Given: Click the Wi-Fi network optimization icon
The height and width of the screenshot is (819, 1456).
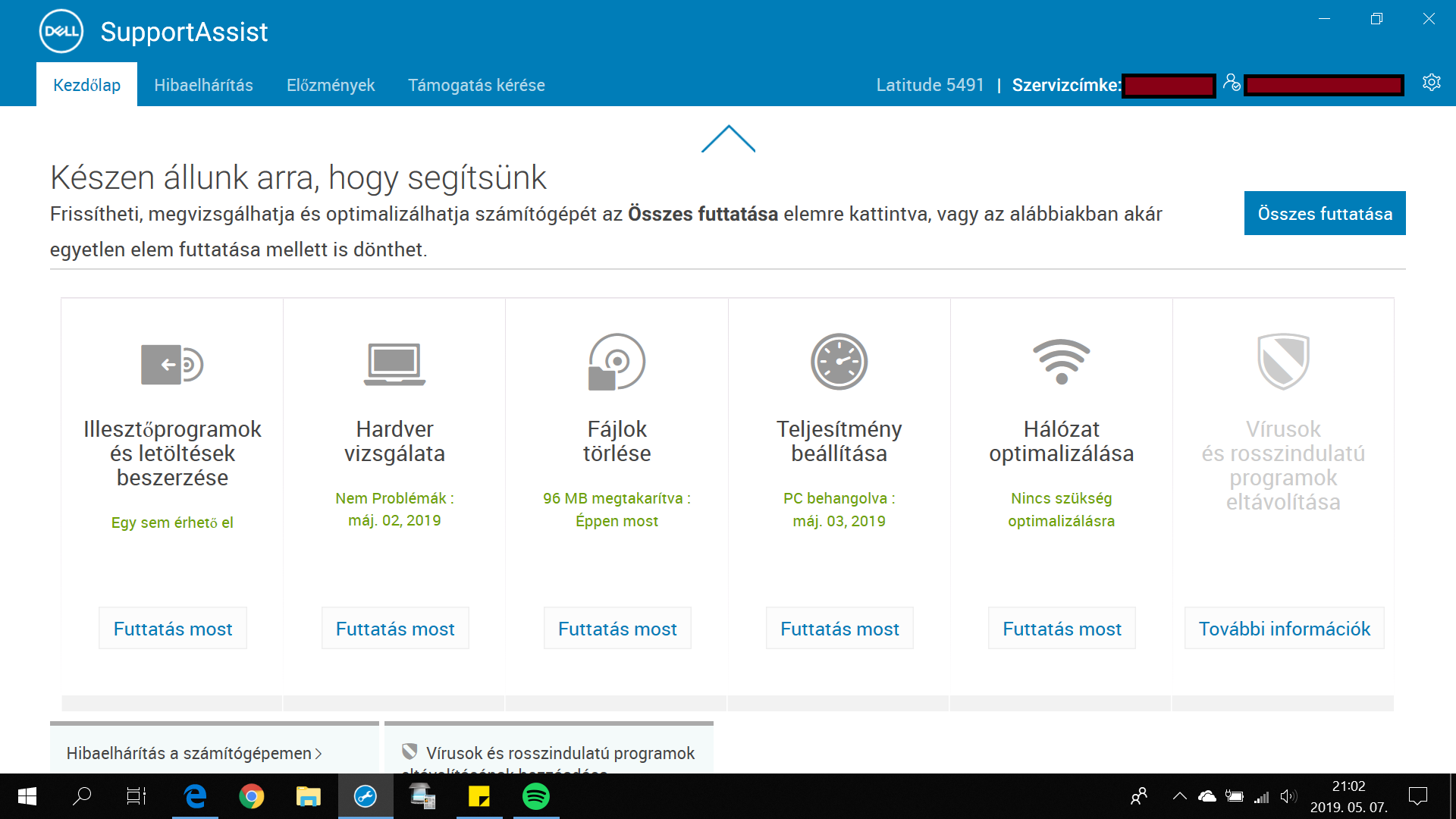Looking at the screenshot, I should [x=1061, y=362].
